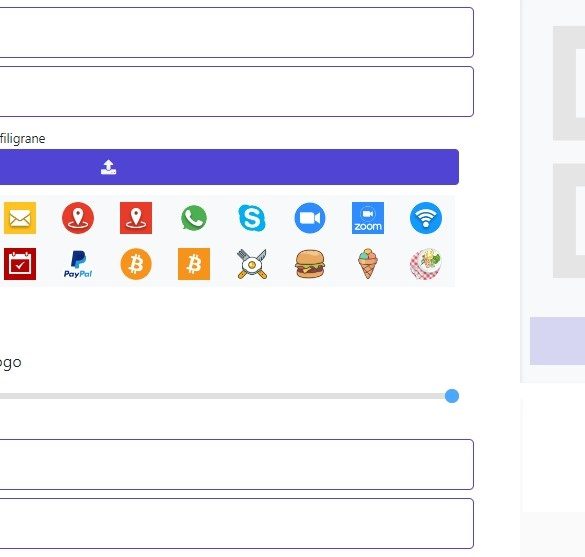Pick the Skype logo icon
Image resolution: width=585 pixels, height=557 pixels.
(x=252, y=218)
